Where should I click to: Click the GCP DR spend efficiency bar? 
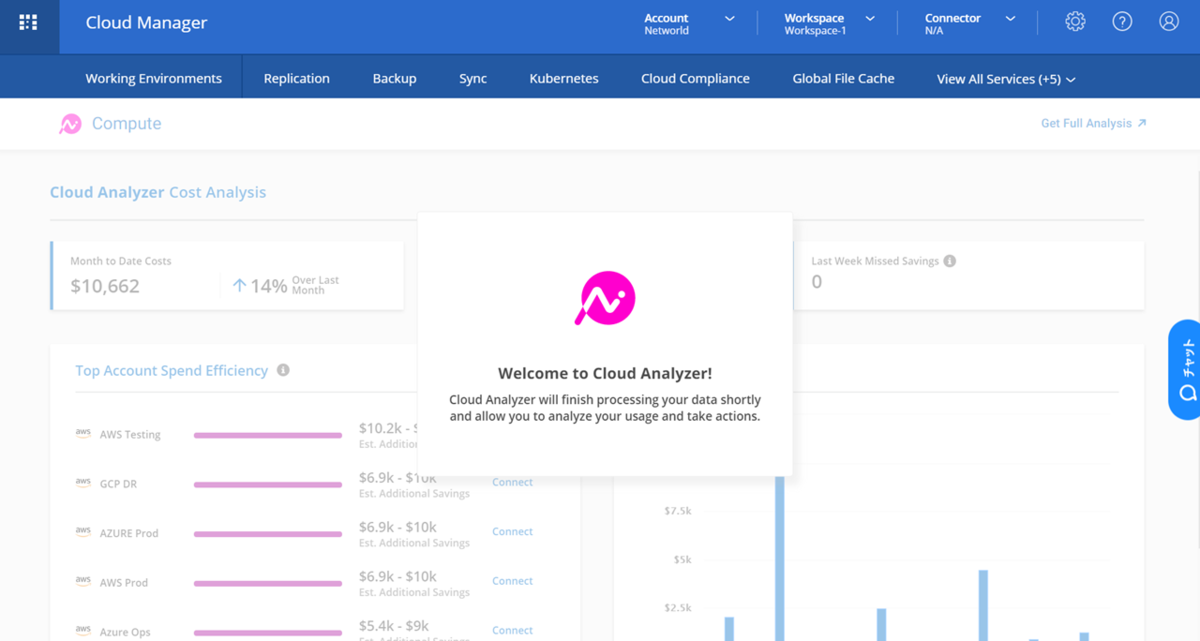pyautogui.click(x=268, y=484)
